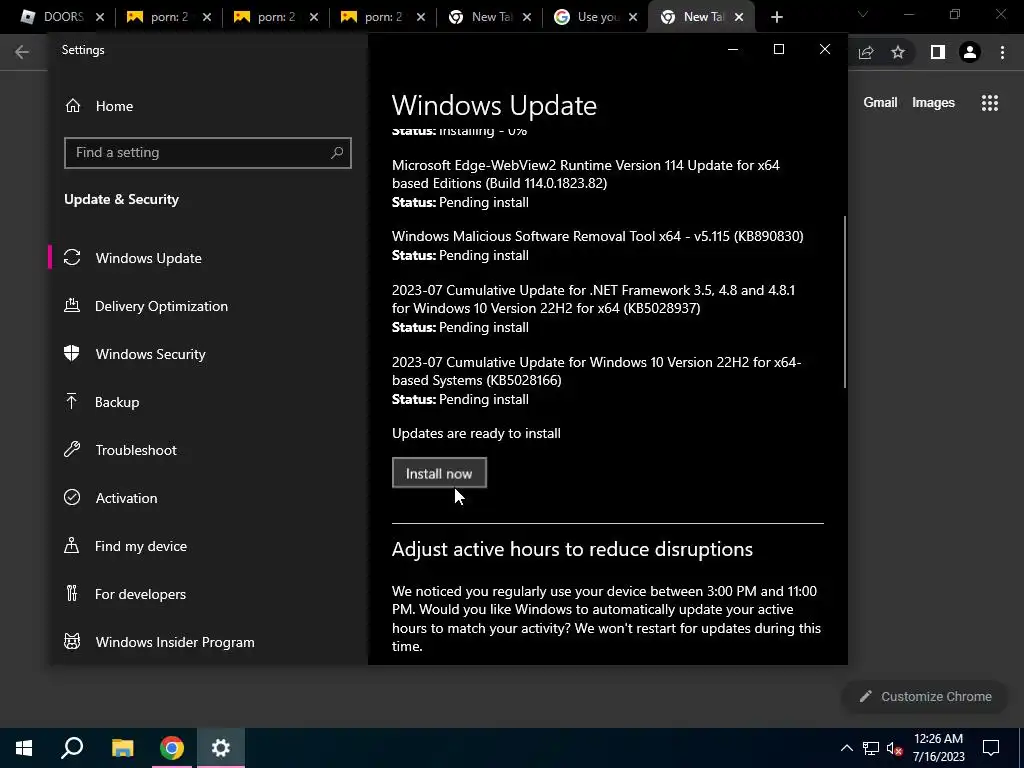Image resolution: width=1024 pixels, height=768 pixels.
Task: Maximize the Settings window
Action: tap(778, 50)
